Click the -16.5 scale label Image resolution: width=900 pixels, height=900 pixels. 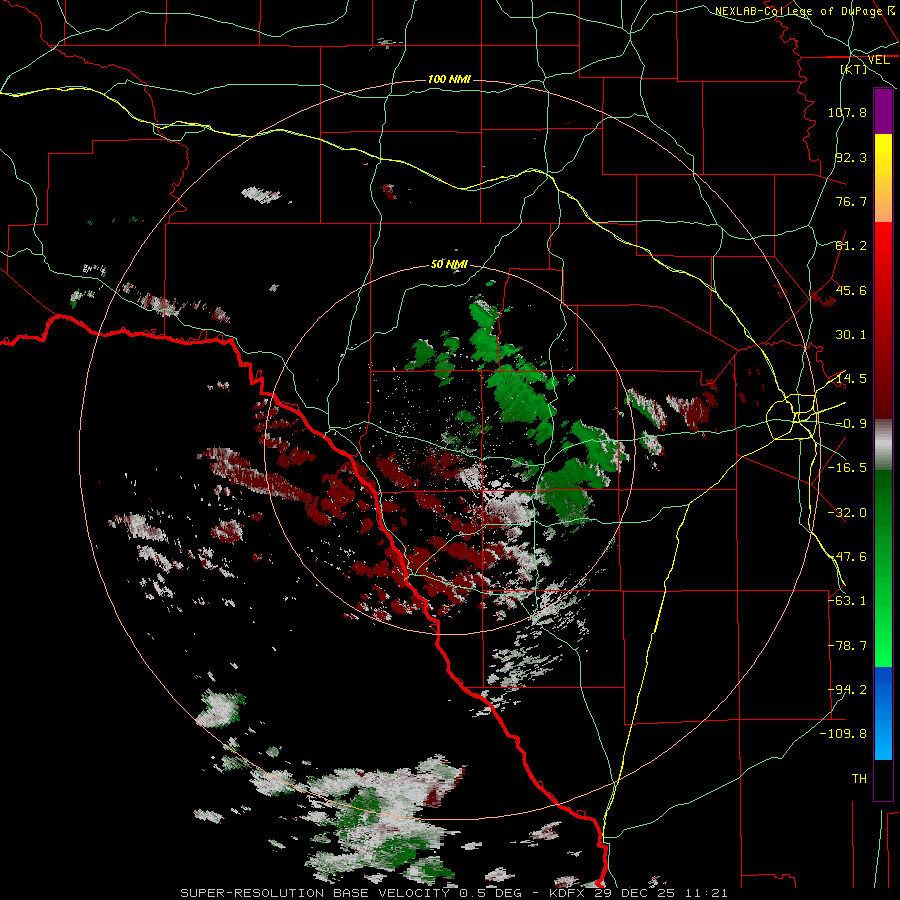(847, 468)
